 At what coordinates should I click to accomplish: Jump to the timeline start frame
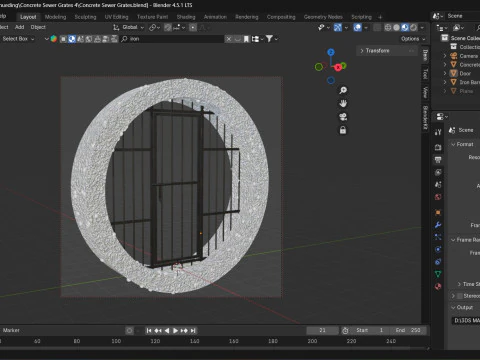[149, 331]
